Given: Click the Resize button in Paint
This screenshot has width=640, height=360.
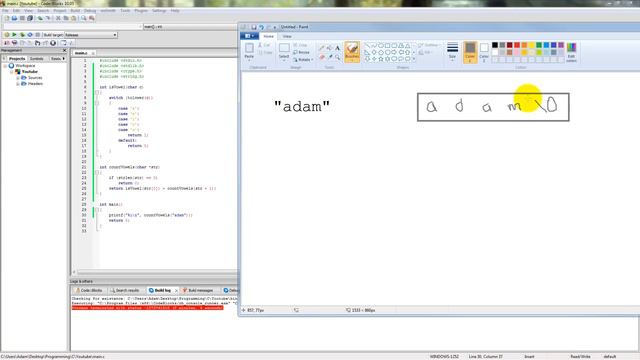Looking at the screenshot, I should point(302,53).
